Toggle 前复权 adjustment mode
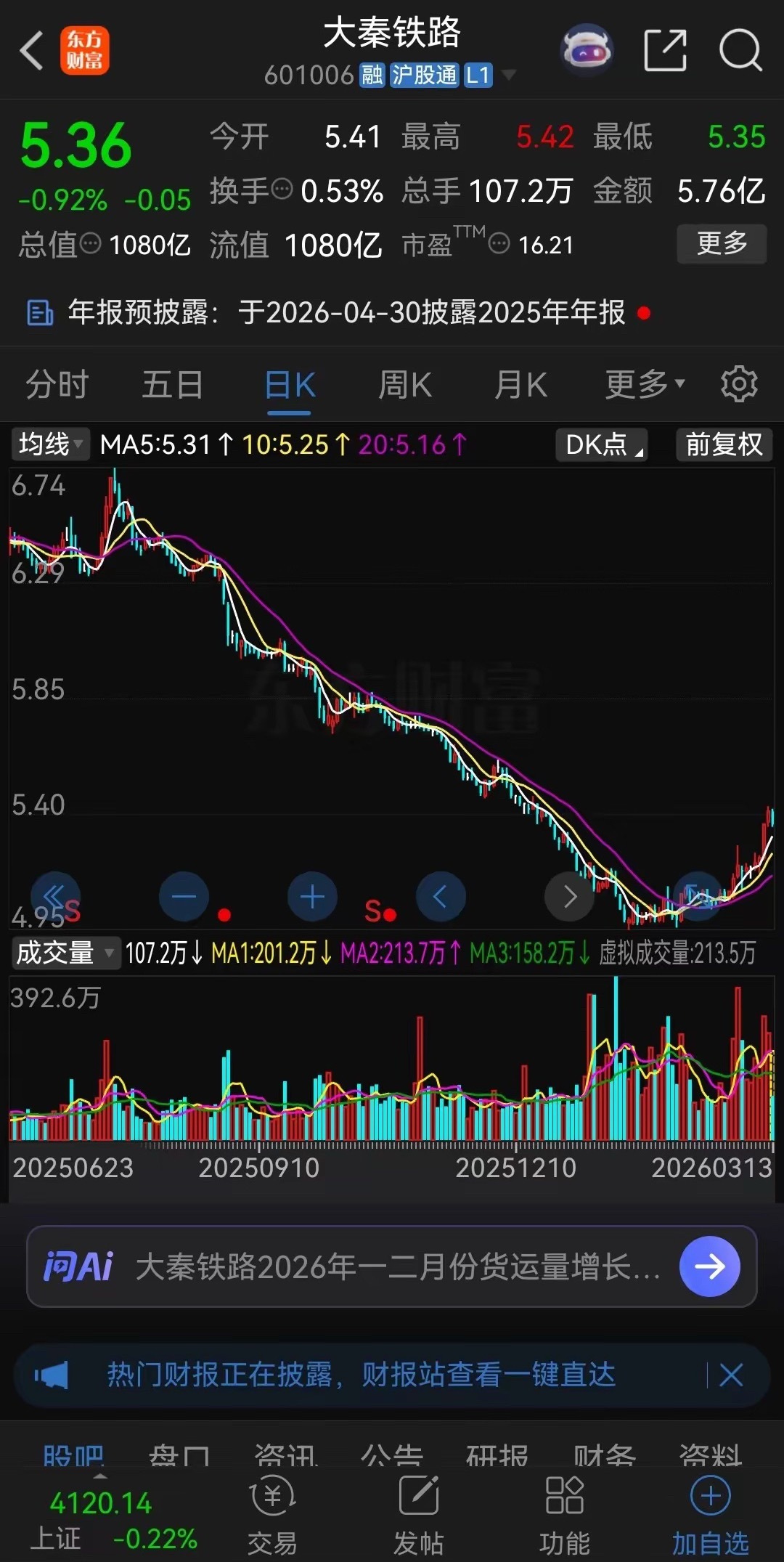The height and width of the screenshot is (1562, 784). click(x=724, y=444)
